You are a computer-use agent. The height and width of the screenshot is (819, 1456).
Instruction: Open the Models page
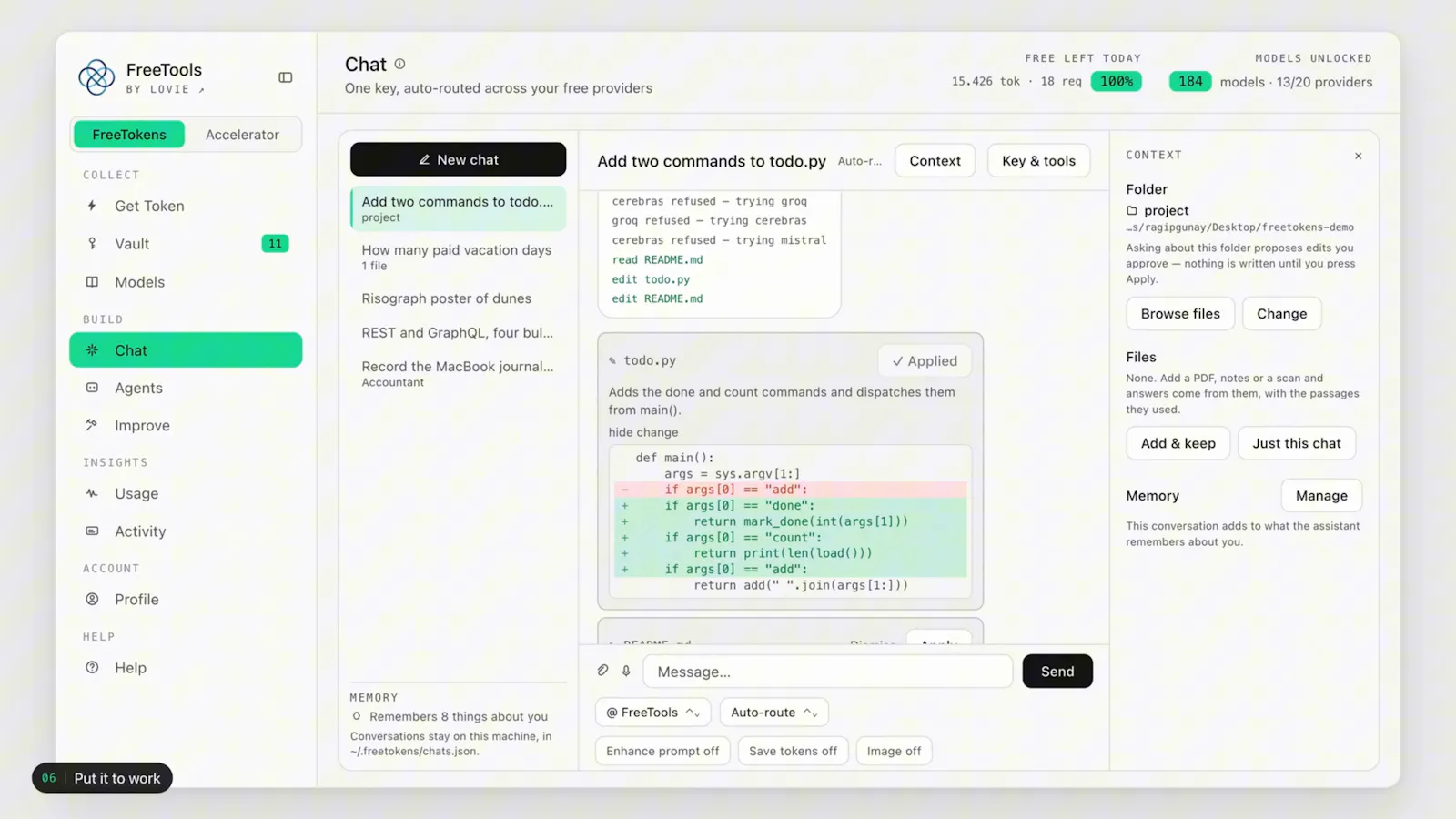coord(186,282)
